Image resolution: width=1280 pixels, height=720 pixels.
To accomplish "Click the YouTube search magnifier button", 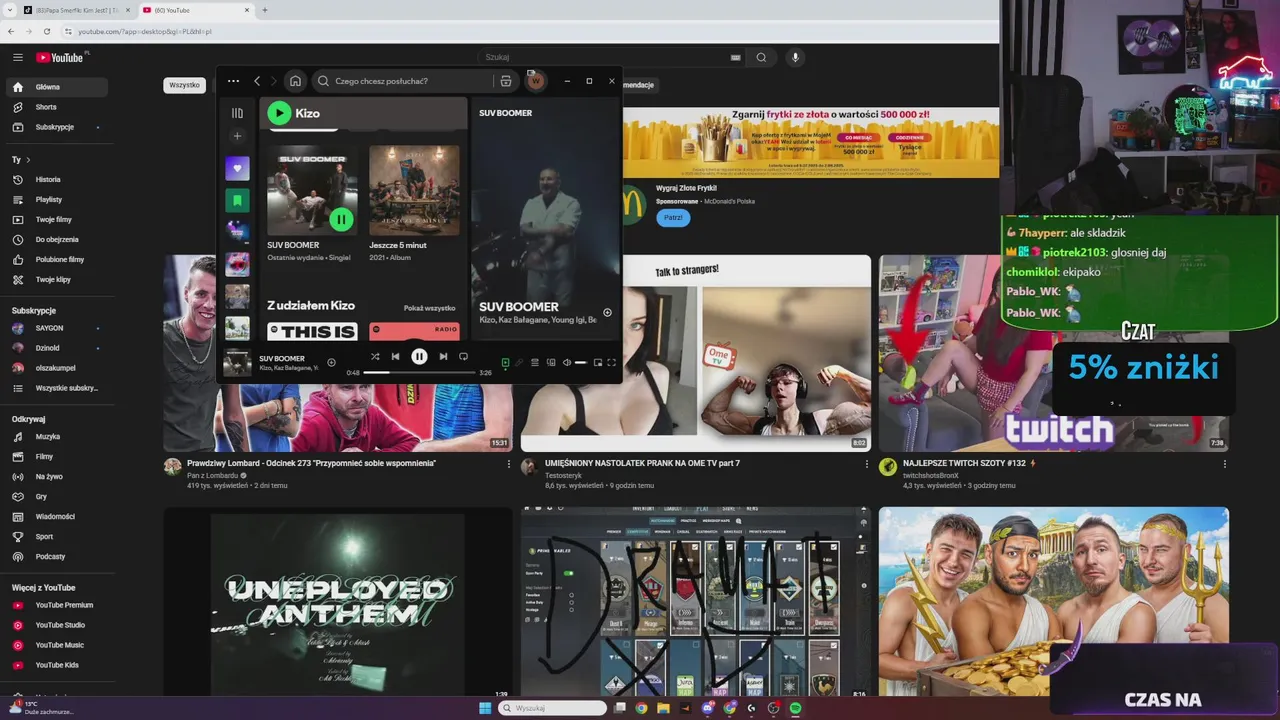I will [761, 57].
